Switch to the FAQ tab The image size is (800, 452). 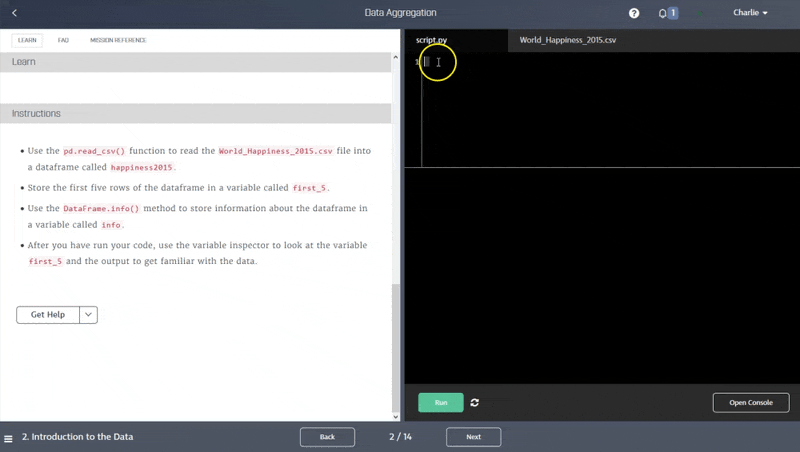click(x=63, y=40)
